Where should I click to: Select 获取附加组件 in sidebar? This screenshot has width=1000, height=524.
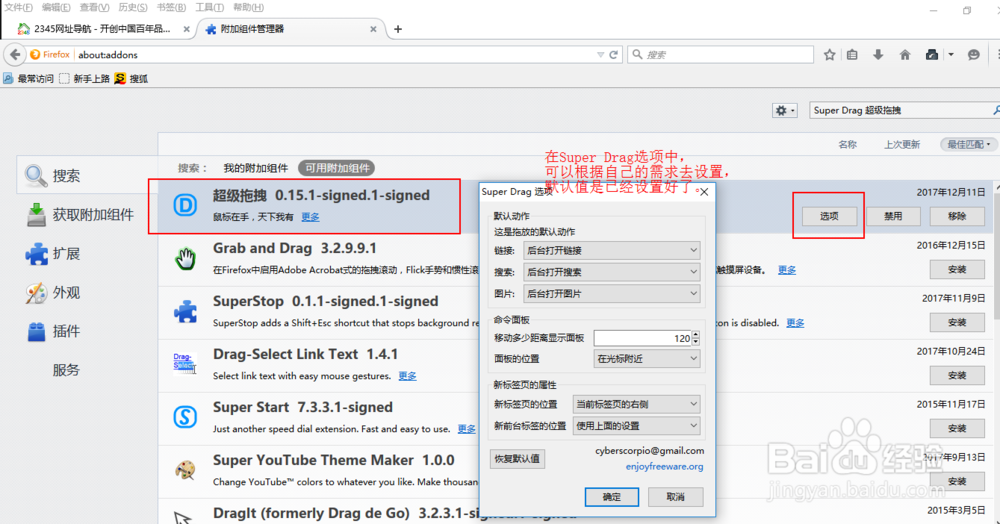(x=87, y=215)
